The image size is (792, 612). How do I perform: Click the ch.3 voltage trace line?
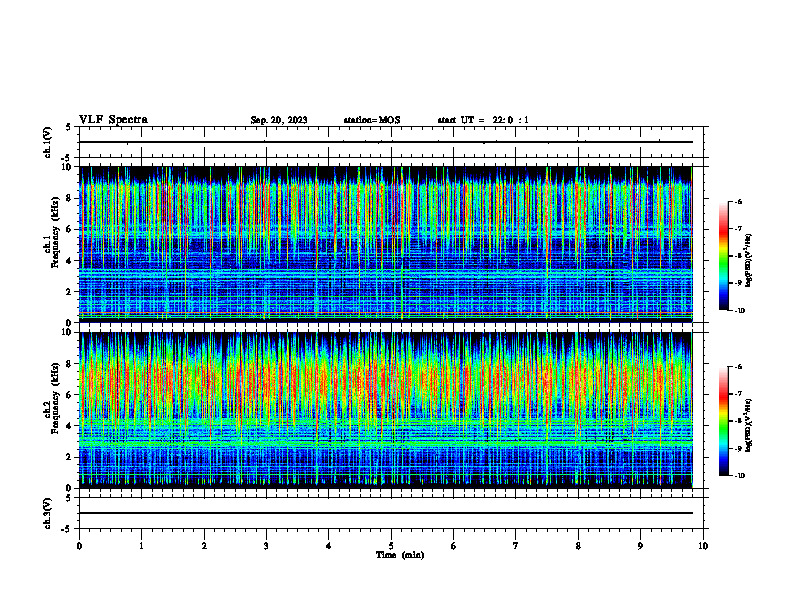[x=386, y=513]
